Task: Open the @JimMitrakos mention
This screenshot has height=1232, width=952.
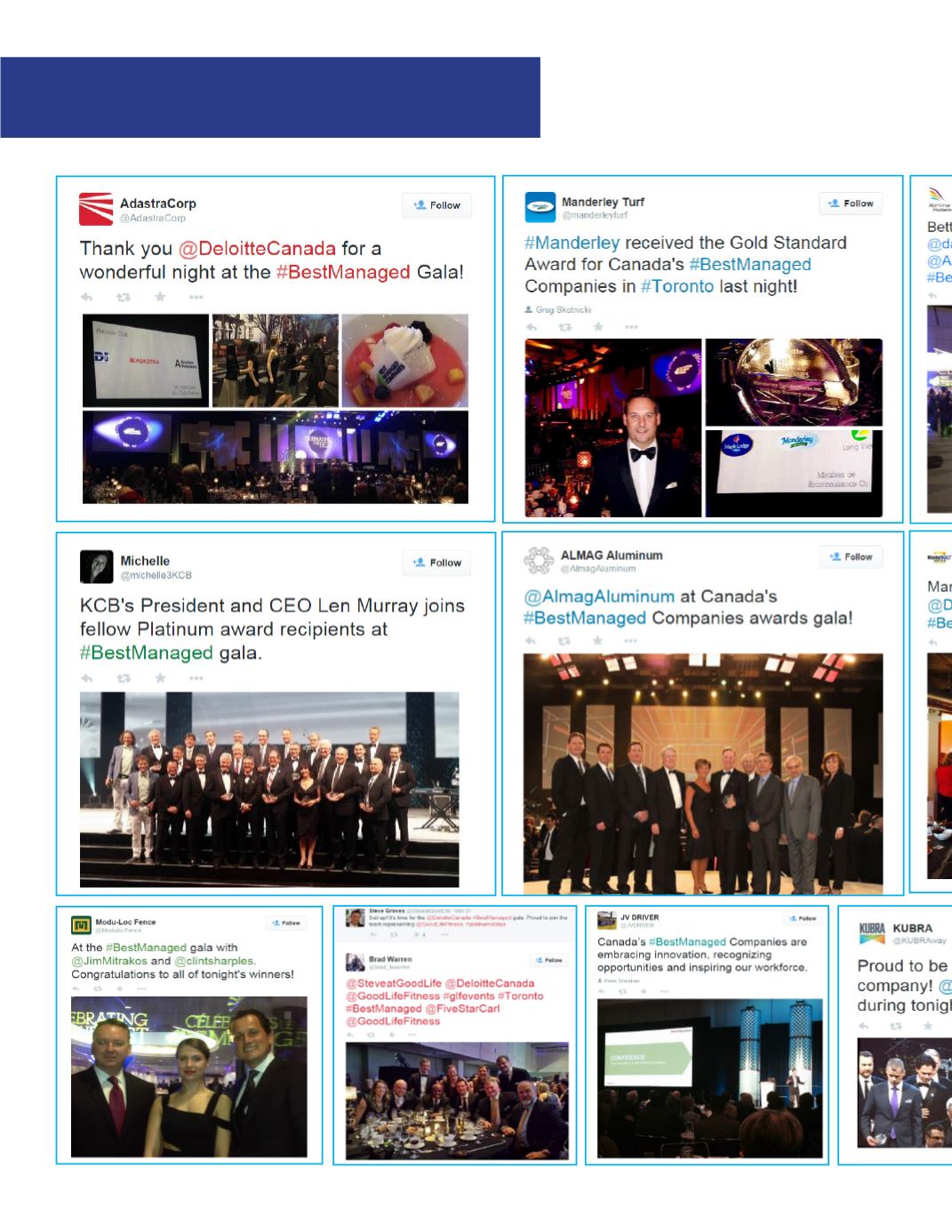Action: click(108, 961)
